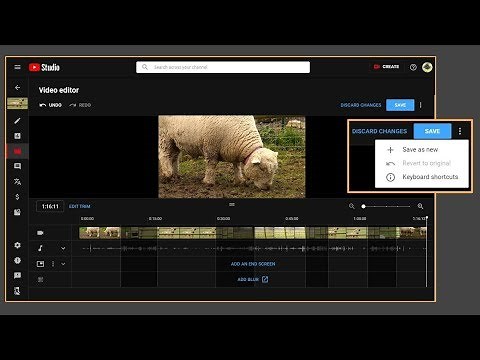This screenshot has height=360, width=480.
Task: Open Monetization dollar icon
Action: [x=17, y=197]
